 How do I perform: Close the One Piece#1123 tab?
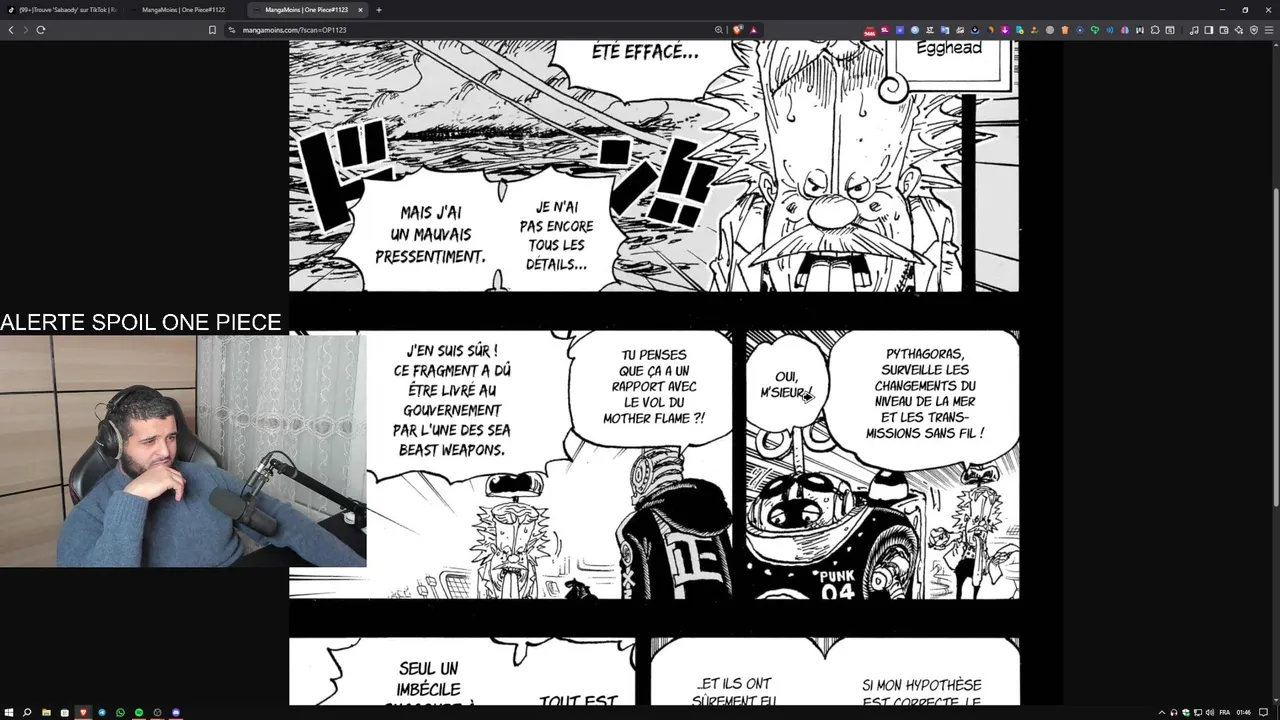point(361,10)
